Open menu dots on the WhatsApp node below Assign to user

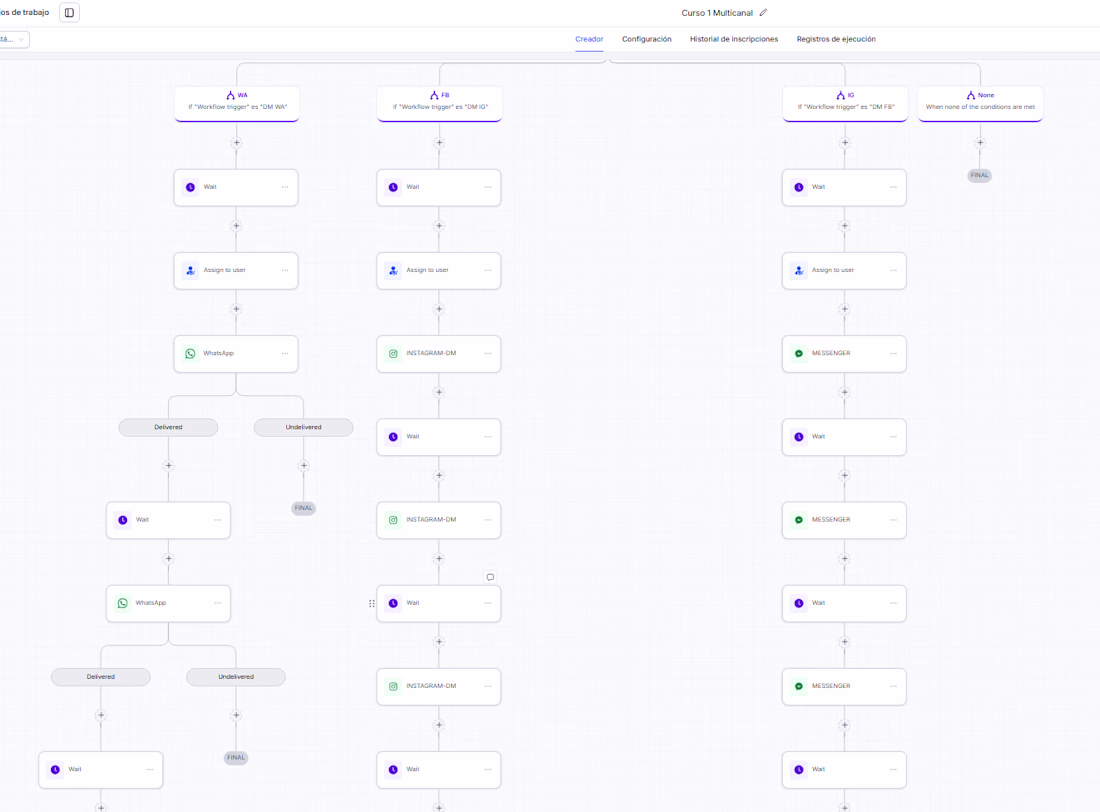[285, 354]
